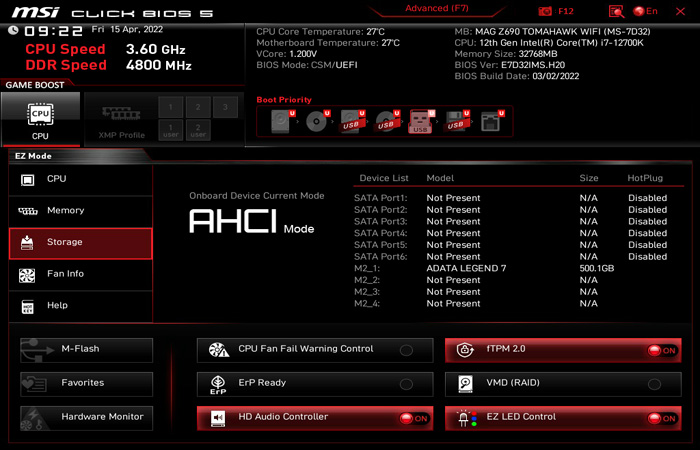This screenshot has width=700, height=450.
Task: Click the GAME BOOST CPU icon
Action: click(x=40, y=114)
